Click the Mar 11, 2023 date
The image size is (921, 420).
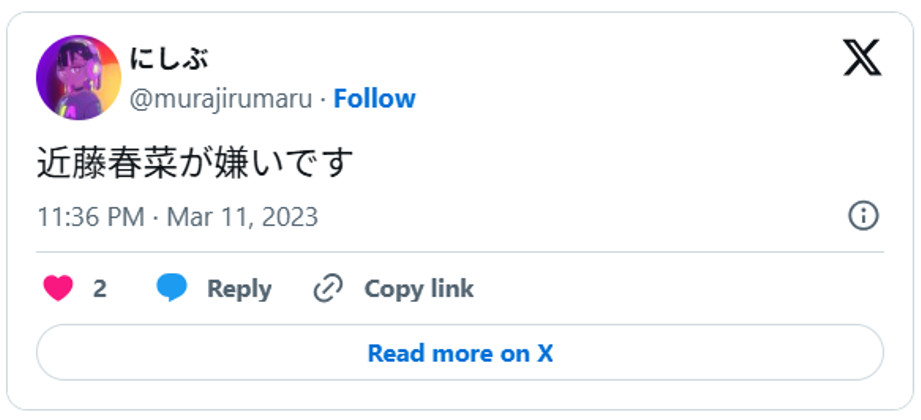[x=242, y=216]
